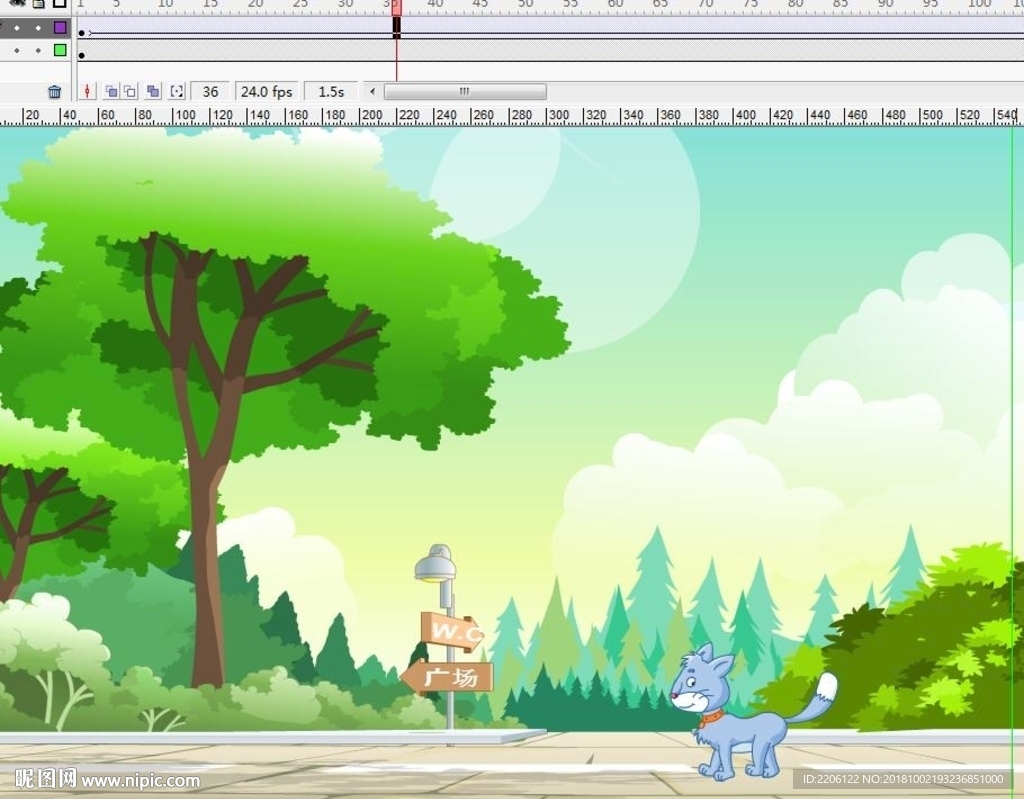Click the 24.0 fps frame rate value
Screen dimensions: 1024x799
(266, 92)
